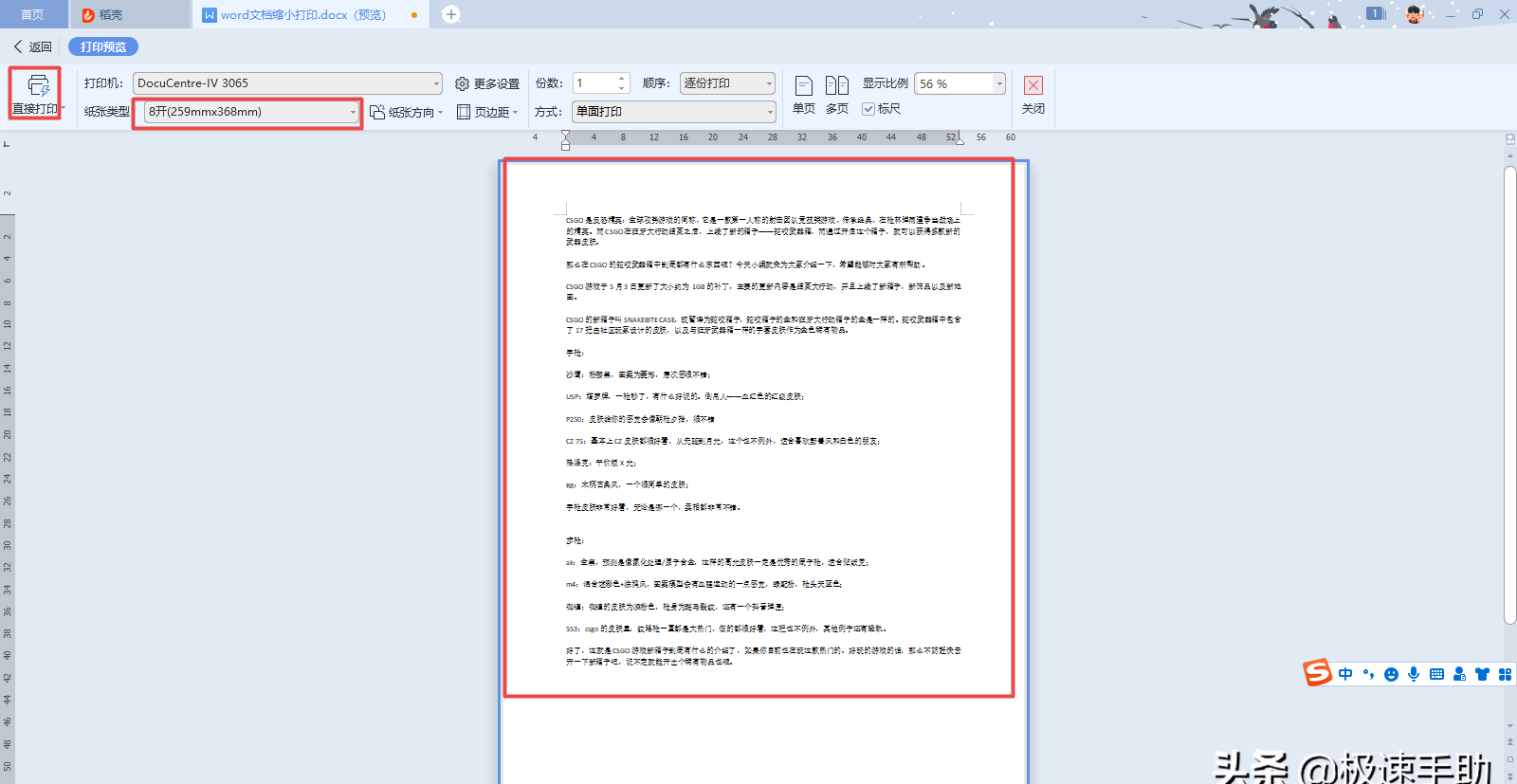Decrease the copies count with down arrow

pyautogui.click(x=622, y=88)
